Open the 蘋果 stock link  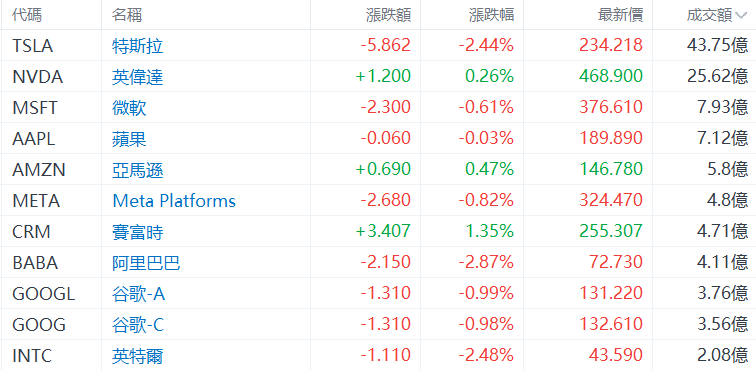click(129, 139)
